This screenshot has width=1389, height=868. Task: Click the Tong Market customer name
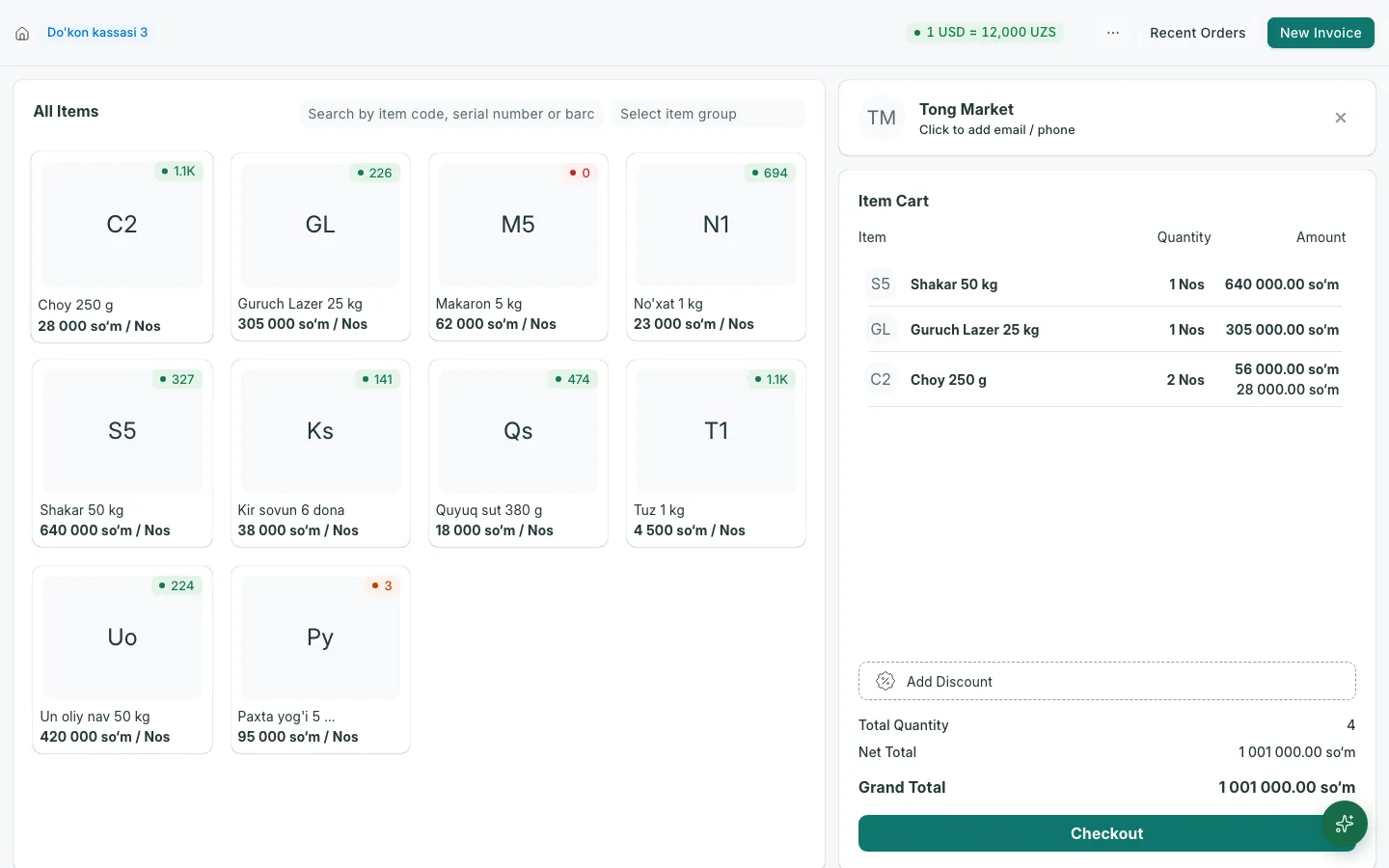[x=966, y=110]
